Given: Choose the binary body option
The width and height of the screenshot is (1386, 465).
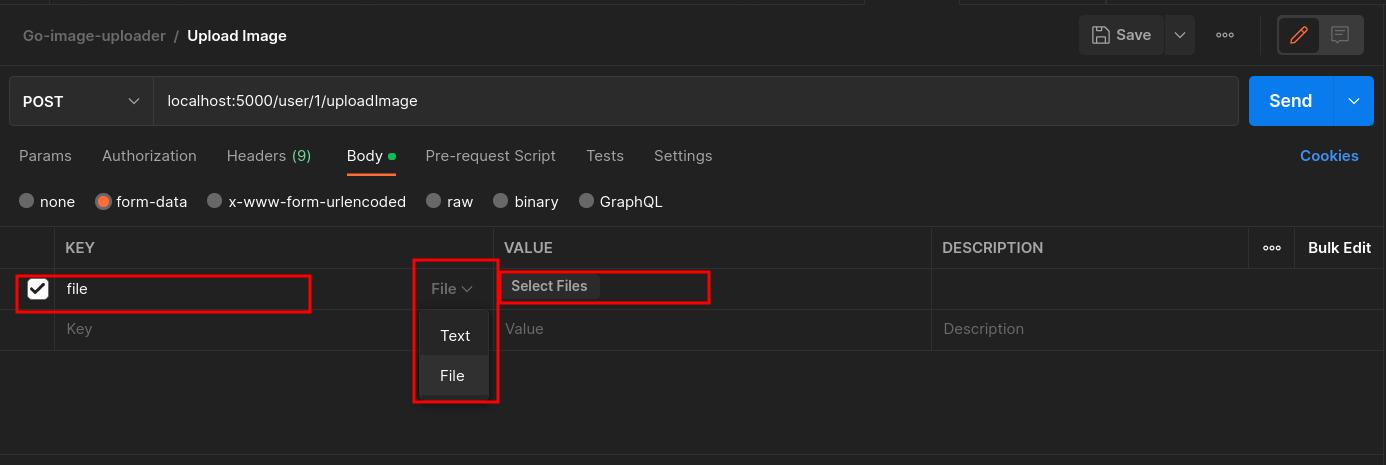Looking at the screenshot, I should 501,201.
